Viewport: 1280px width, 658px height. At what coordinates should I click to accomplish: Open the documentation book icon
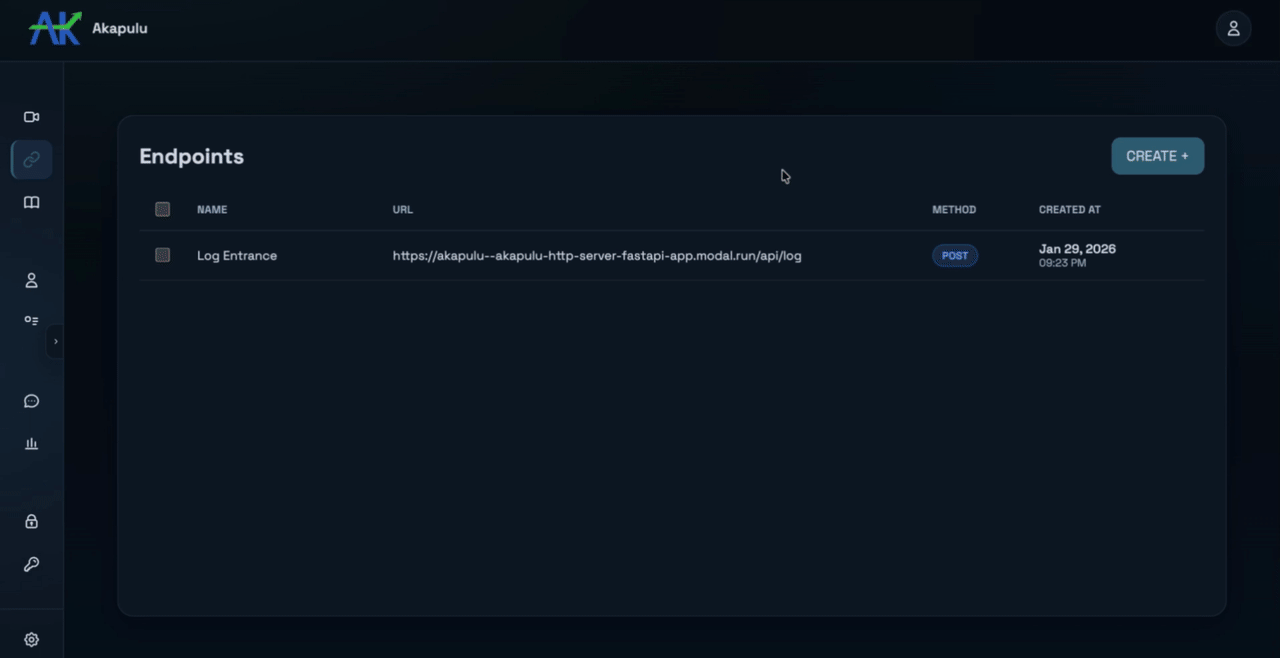tap(31, 202)
